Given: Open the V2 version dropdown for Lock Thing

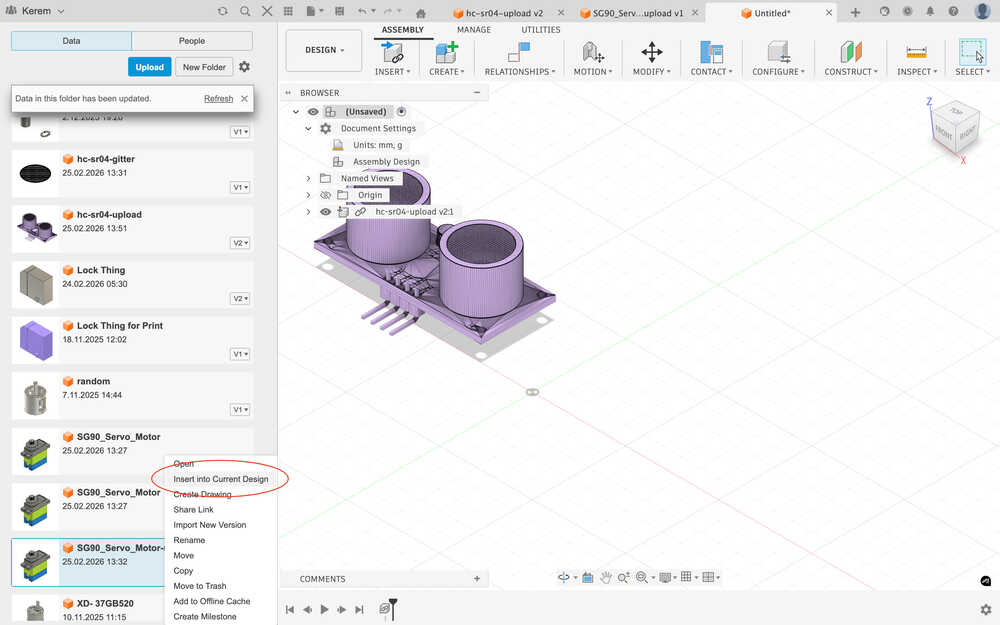Looking at the screenshot, I should [240, 298].
